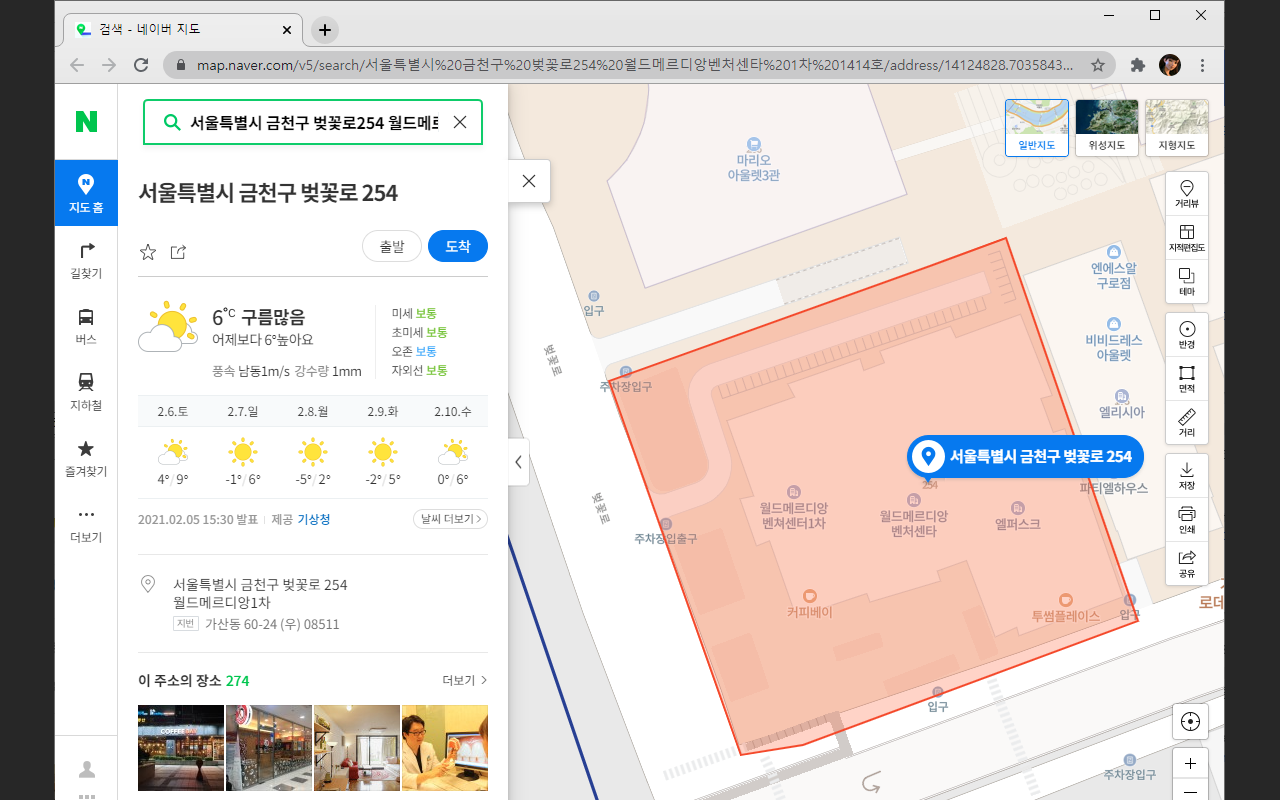Open the doctor photo thumbnail
This screenshot has width=1280, height=800.
445,748
